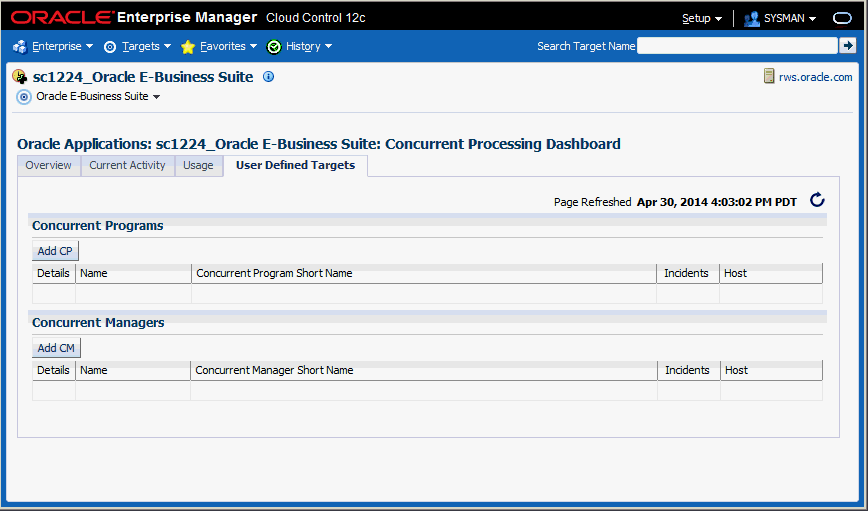Click the Targets bullseye icon
The height and width of the screenshot is (511, 868).
pyautogui.click(x=110, y=47)
